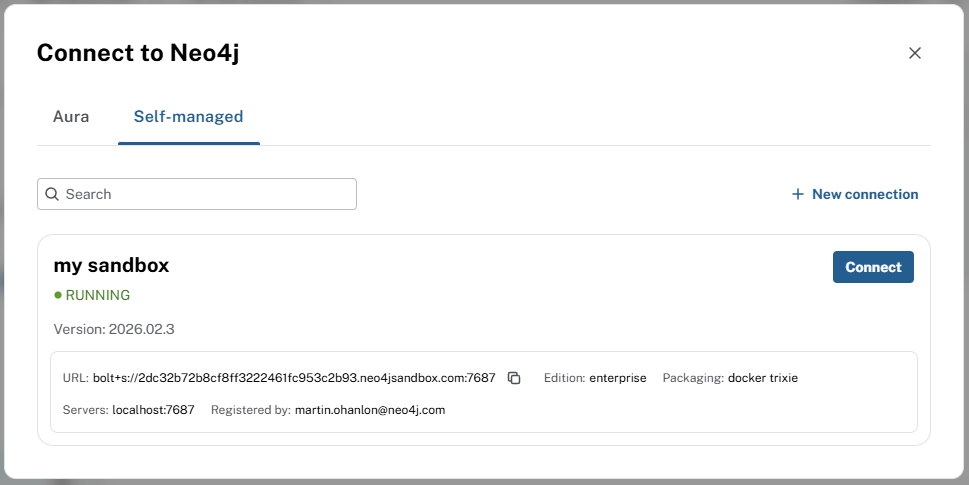969x485 pixels.
Task: Click the RUNNING status label
Action: click(98, 295)
